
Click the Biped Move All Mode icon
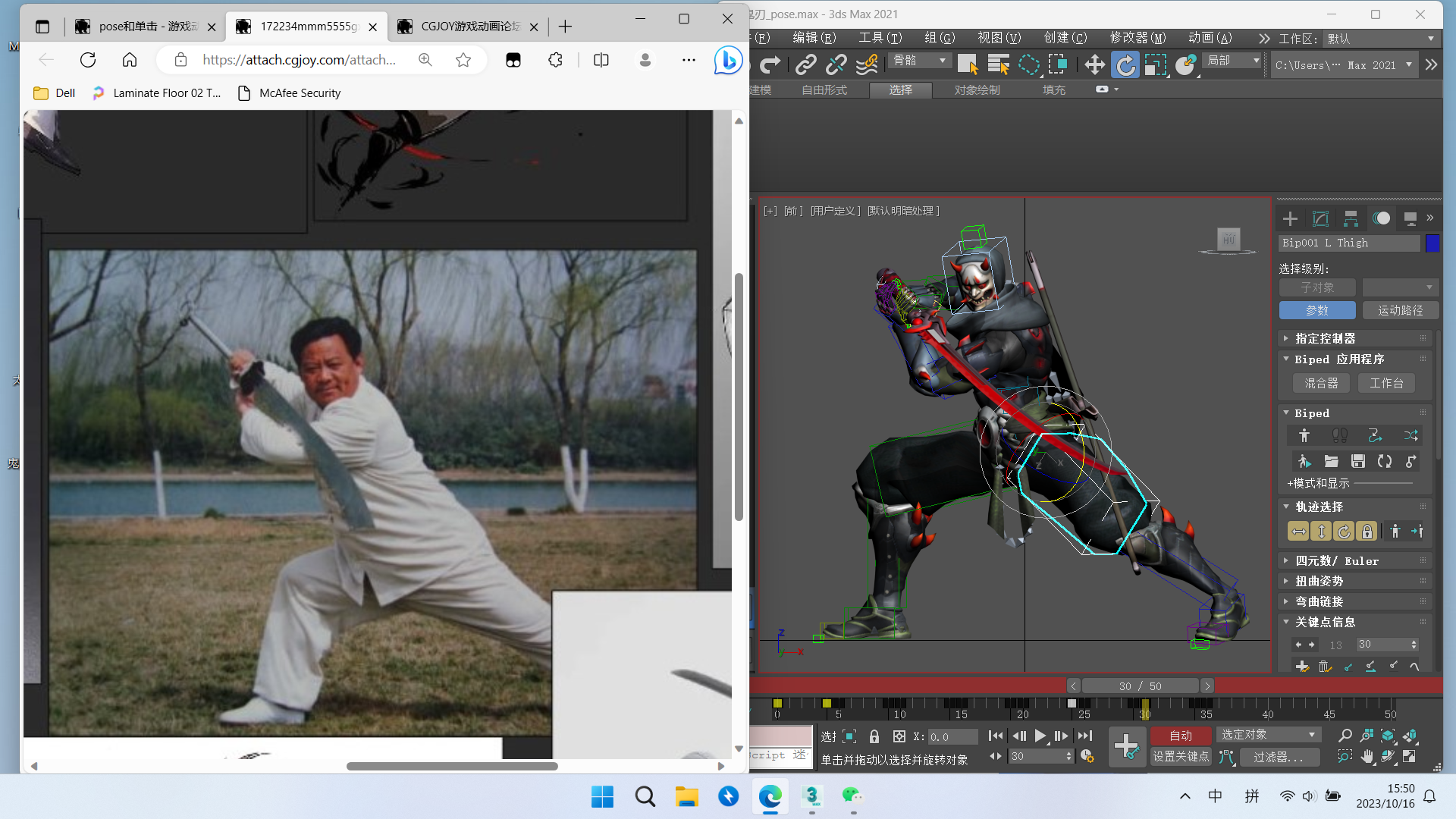pyautogui.click(x=1411, y=461)
